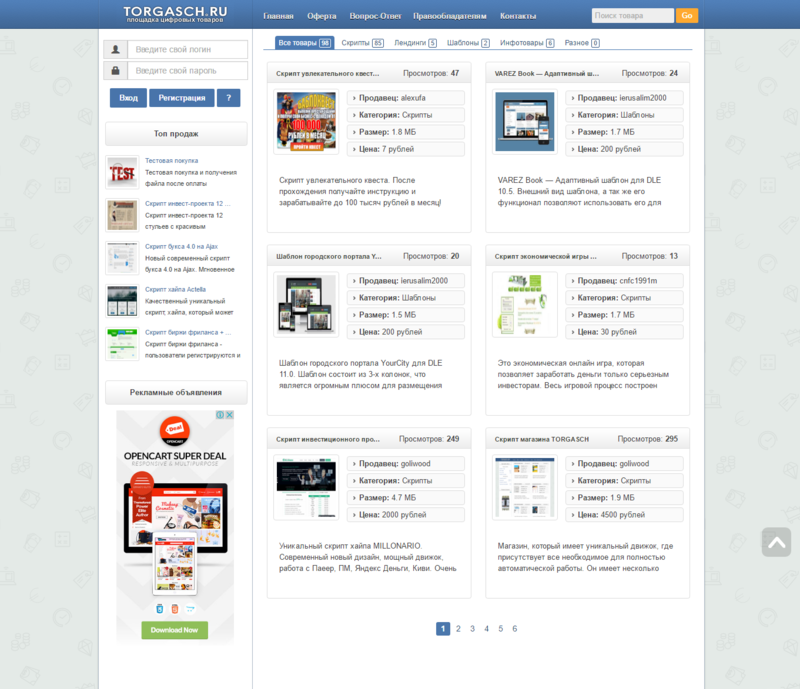Select the Инфотовары category tab
The width and height of the screenshot is (800, 689).
[x=527, y=43]
